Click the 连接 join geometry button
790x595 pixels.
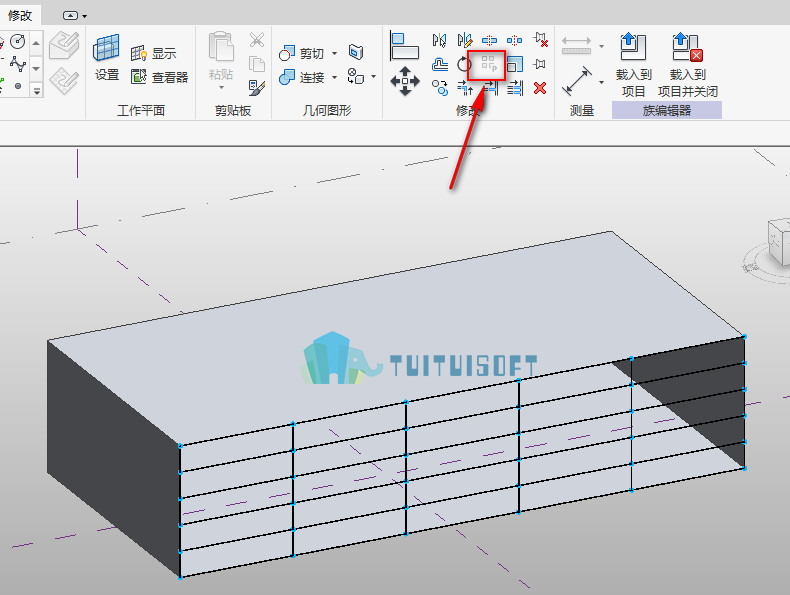tap(301, 77)
